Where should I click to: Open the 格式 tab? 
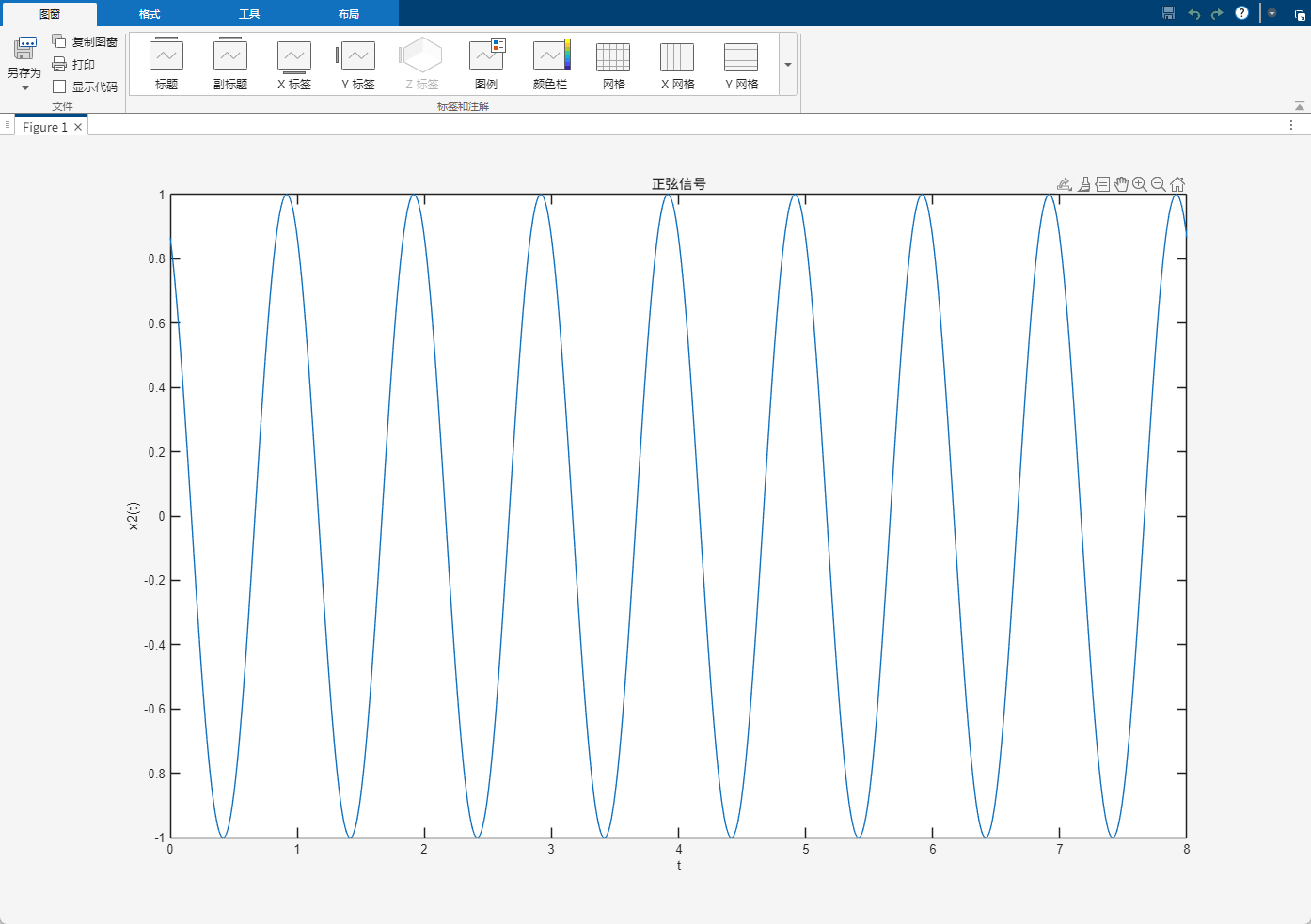pyautogui.click(x=150, y=14)
